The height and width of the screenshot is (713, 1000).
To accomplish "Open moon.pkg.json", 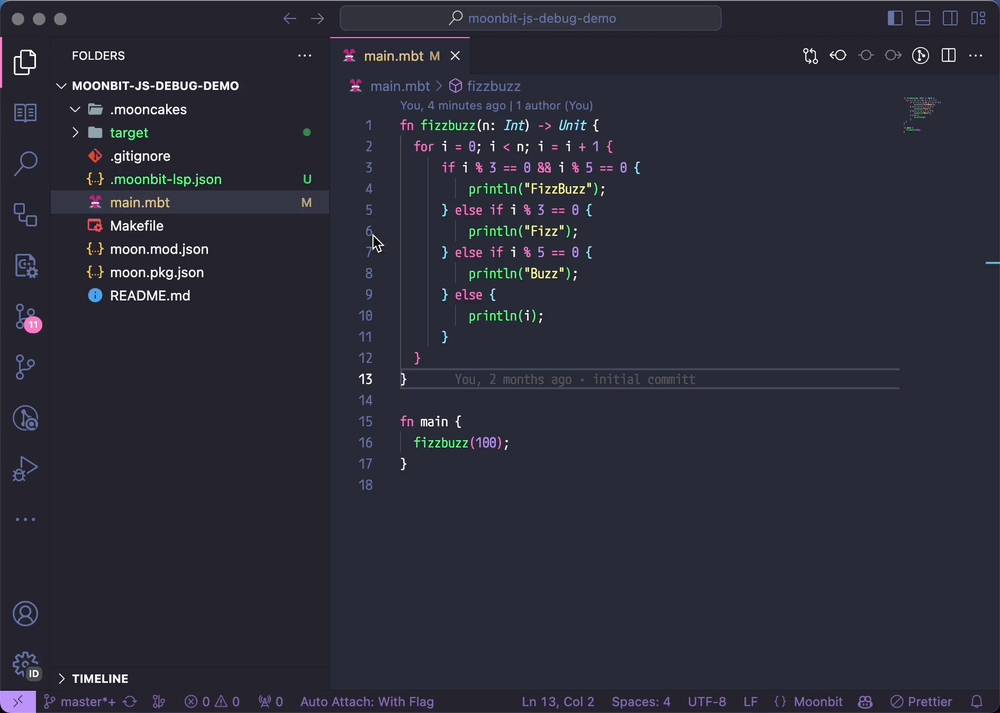I will coord(190,272).
